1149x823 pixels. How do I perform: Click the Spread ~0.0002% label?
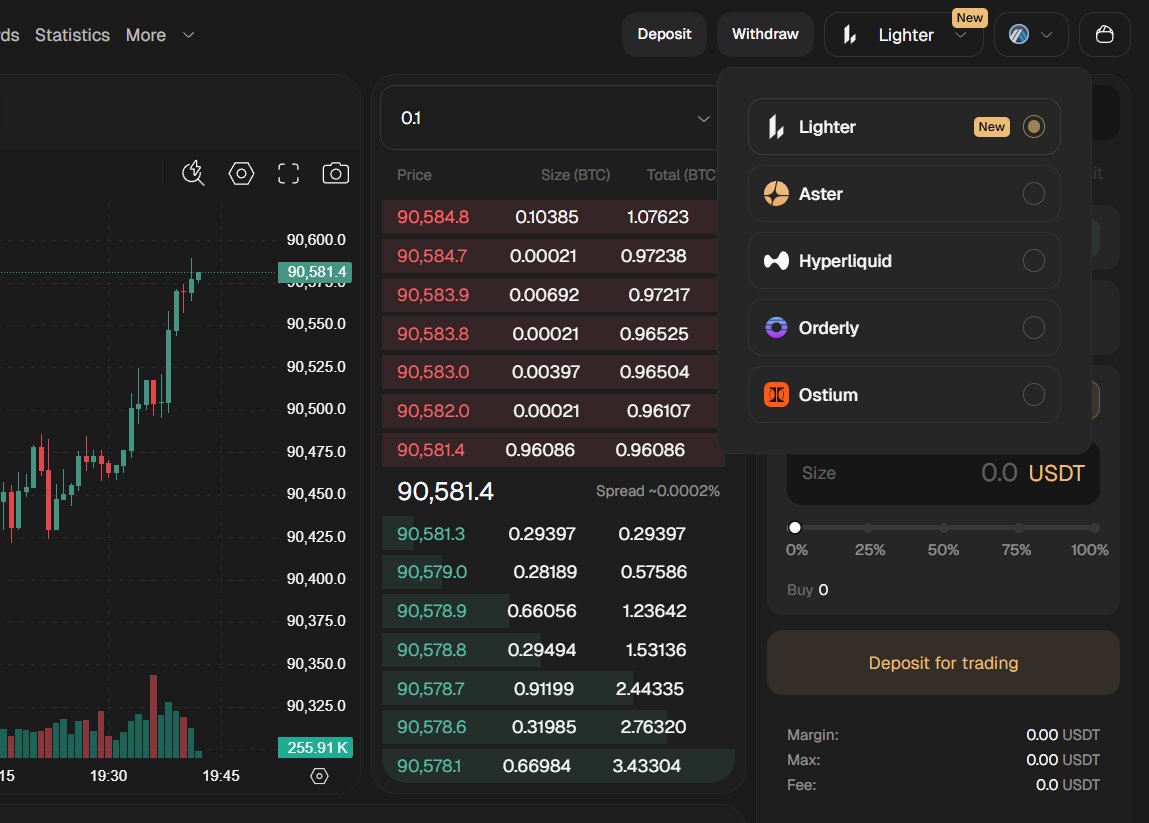(x=657, y=491)
